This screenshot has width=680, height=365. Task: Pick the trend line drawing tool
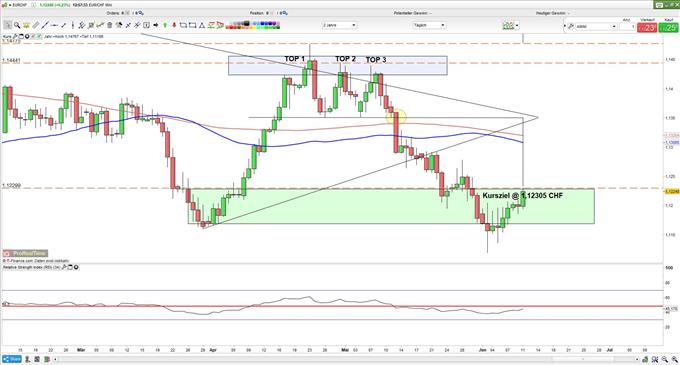pyautogui.click(x=45, y=25)
